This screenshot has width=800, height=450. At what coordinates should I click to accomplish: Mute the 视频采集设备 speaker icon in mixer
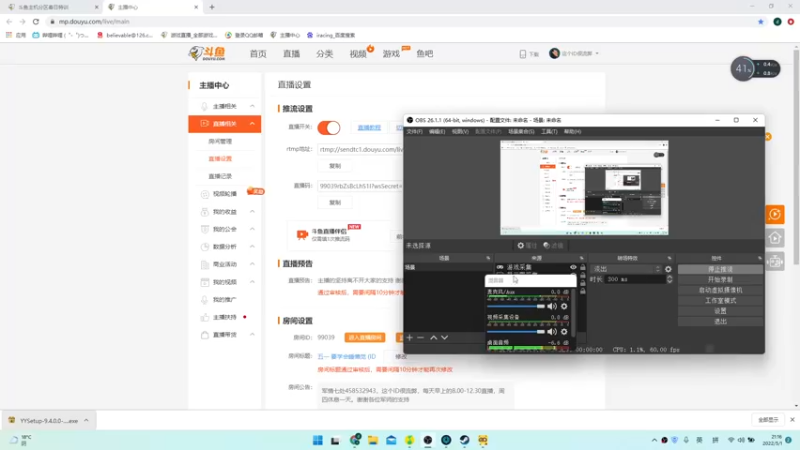pos(552,332)
